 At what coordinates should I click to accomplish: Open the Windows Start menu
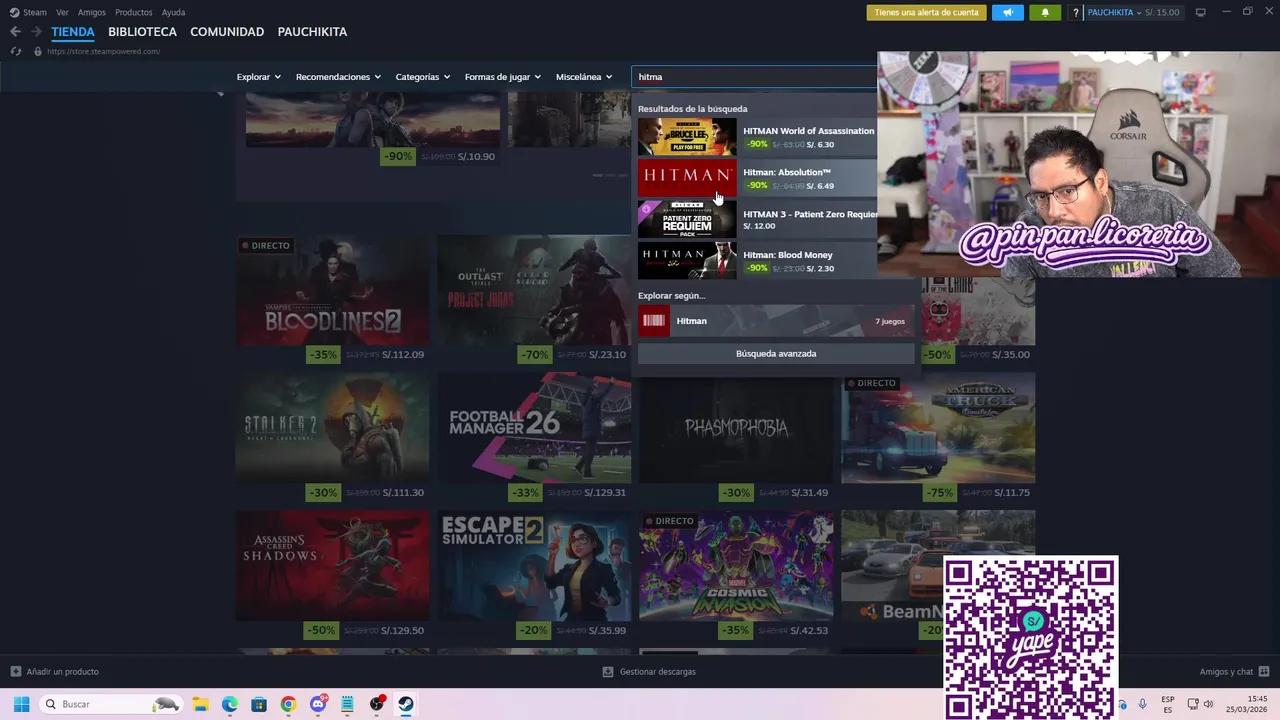coord(21,704)
